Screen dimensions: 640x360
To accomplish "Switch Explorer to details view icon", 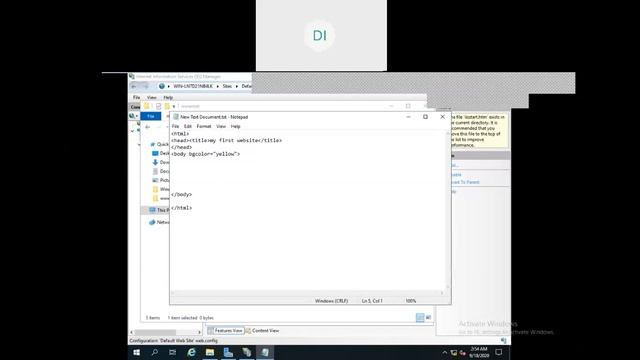I will 420,317.
